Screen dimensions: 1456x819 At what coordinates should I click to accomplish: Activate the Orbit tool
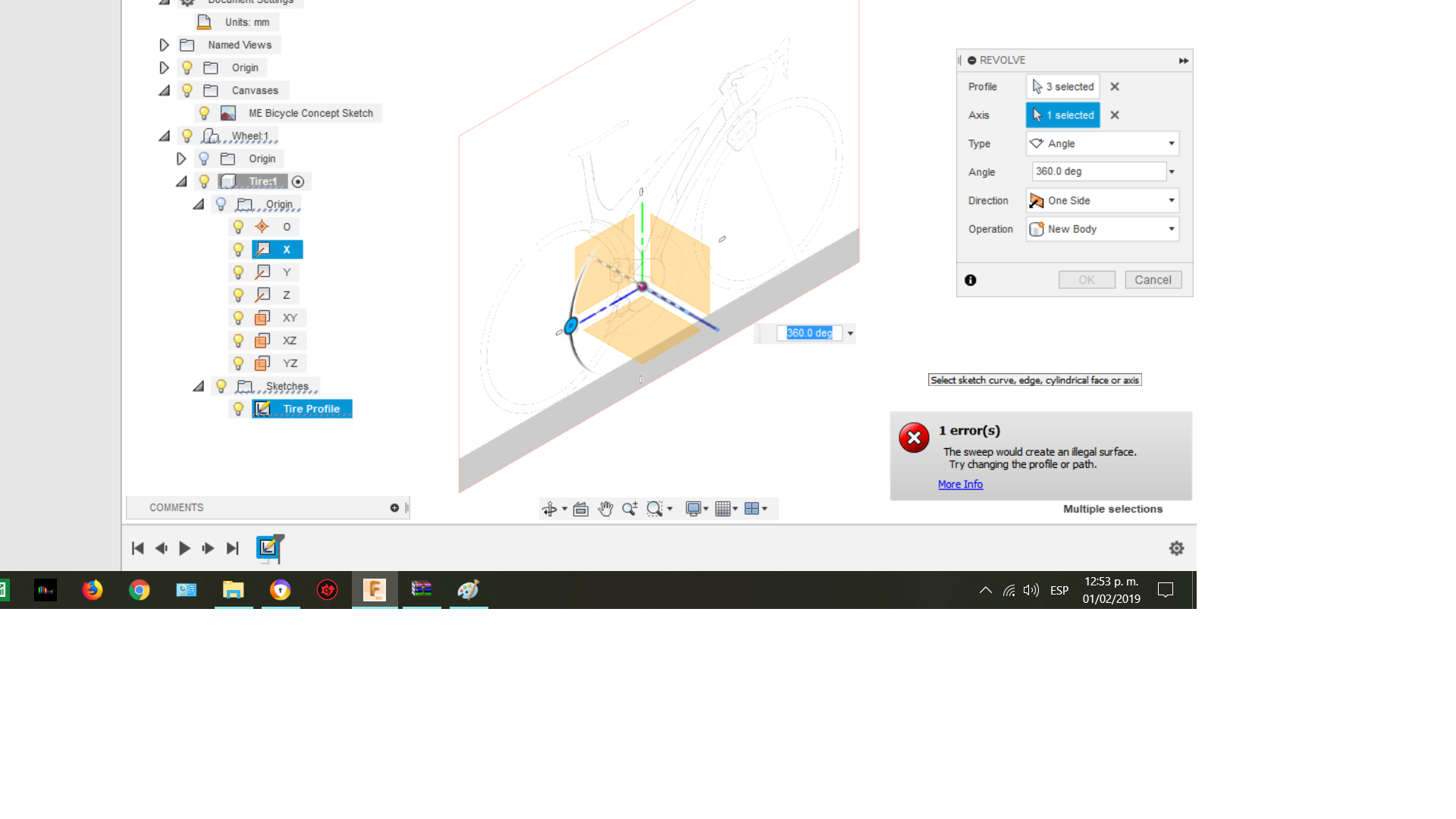tap(551, 508)
